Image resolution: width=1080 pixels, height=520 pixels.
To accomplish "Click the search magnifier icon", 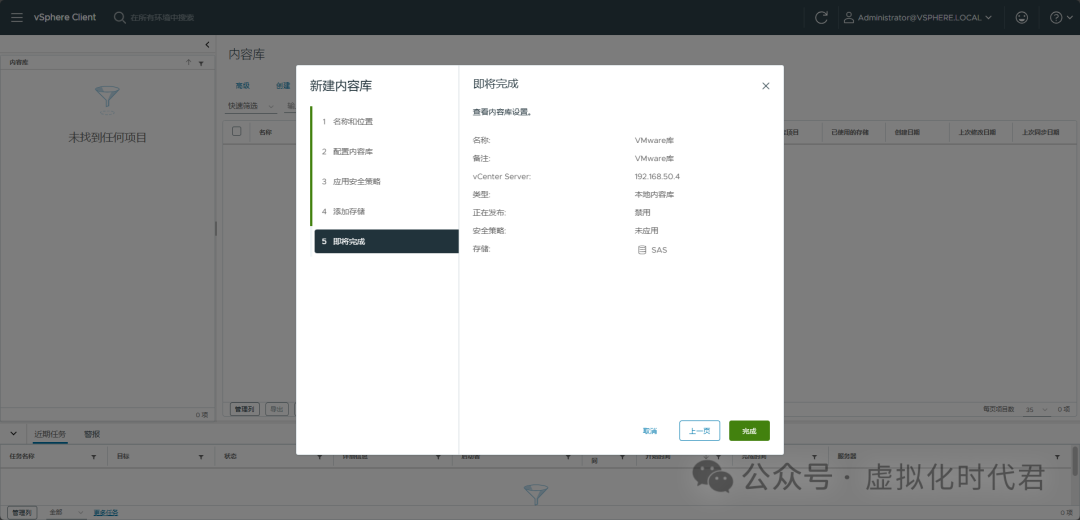I will (119, 17).
